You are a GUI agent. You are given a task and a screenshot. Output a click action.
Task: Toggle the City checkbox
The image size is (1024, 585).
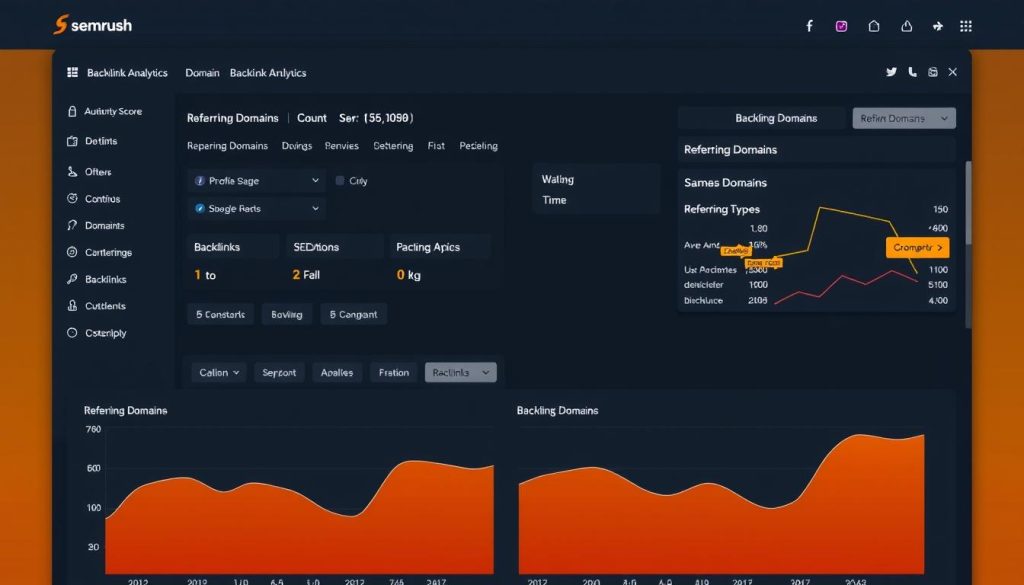click(x=340, y=180)
